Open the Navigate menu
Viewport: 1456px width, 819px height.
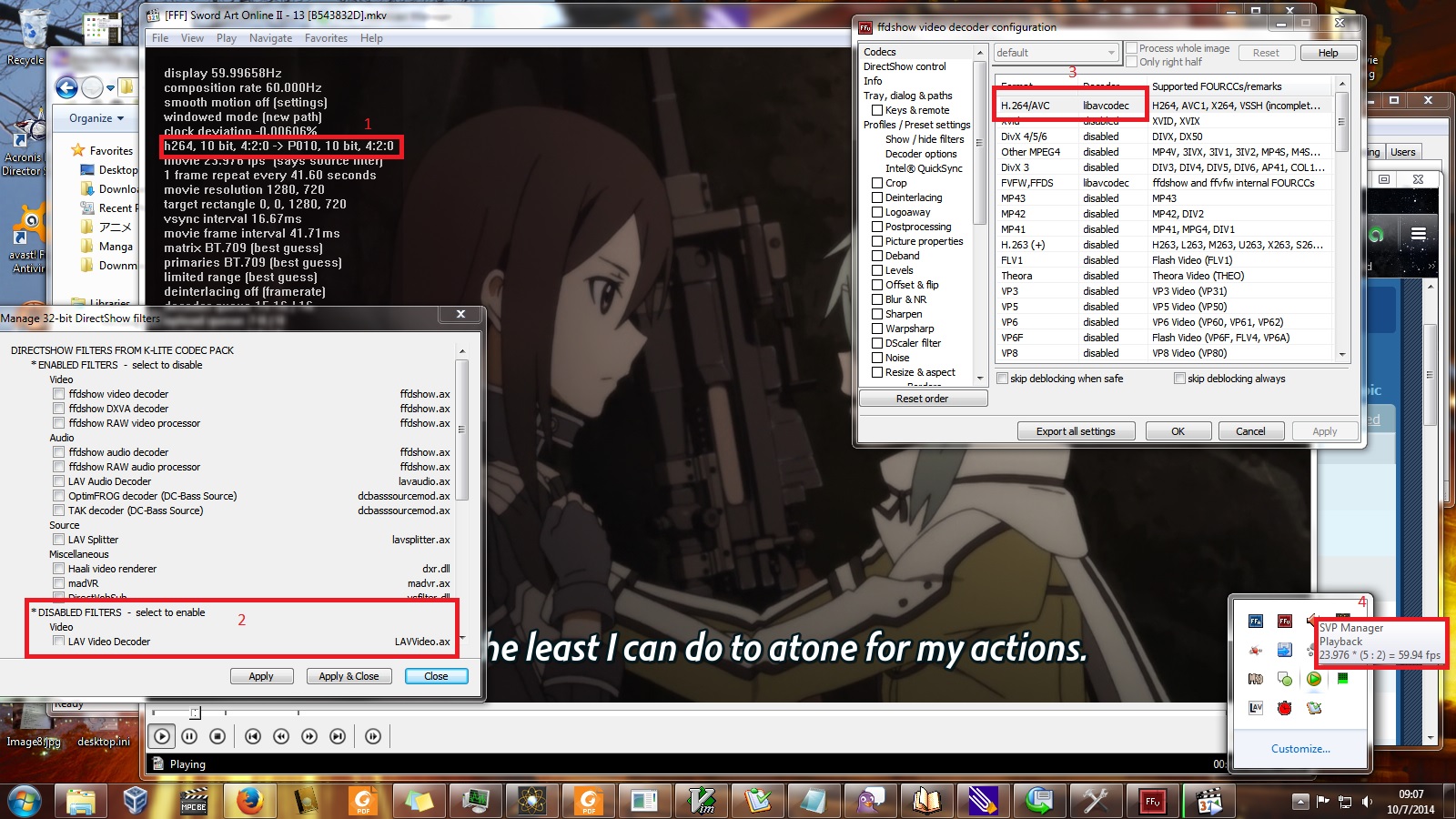(x=270, y=38)
